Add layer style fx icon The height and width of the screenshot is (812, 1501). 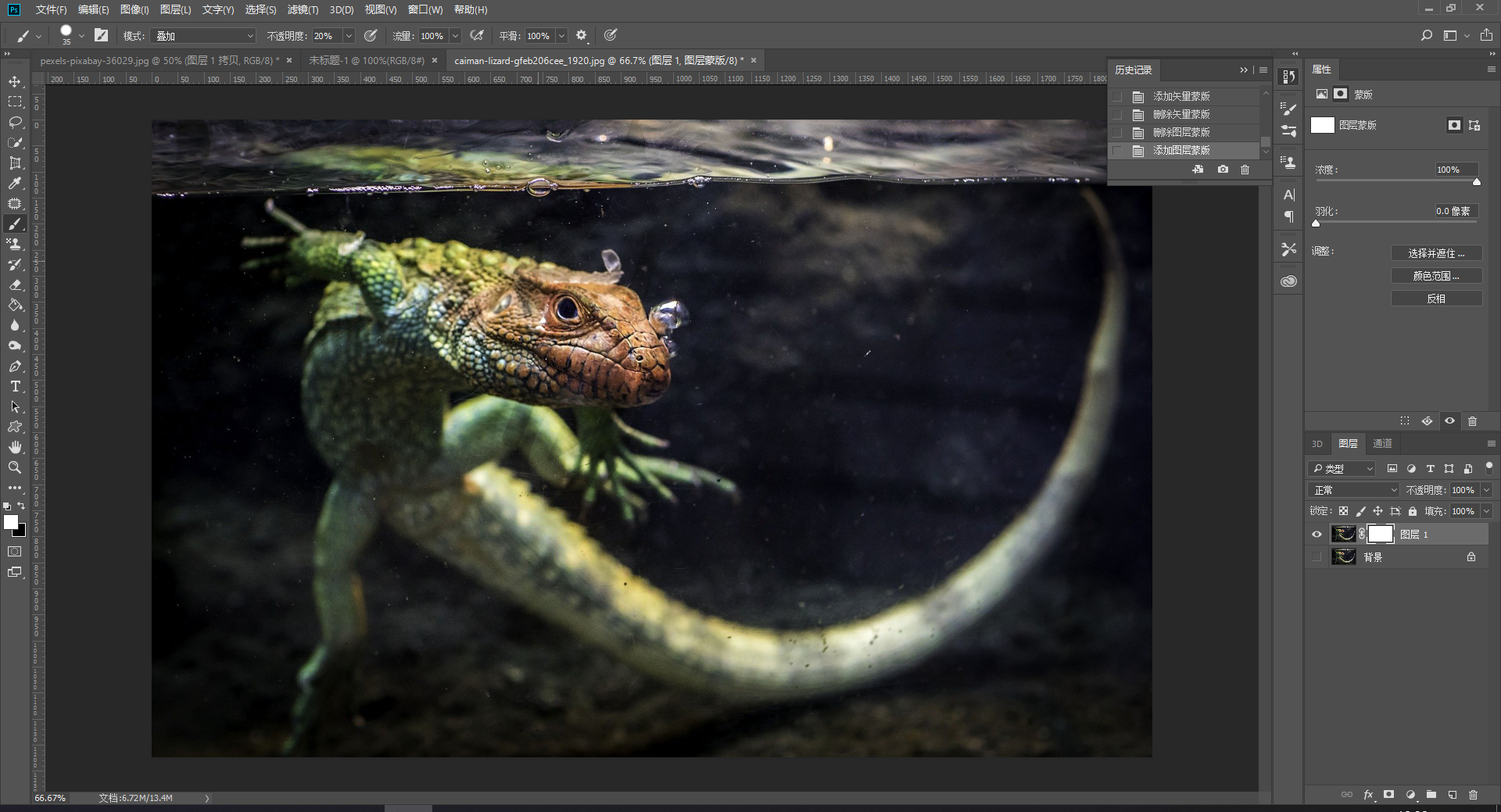coord(1368,795)
